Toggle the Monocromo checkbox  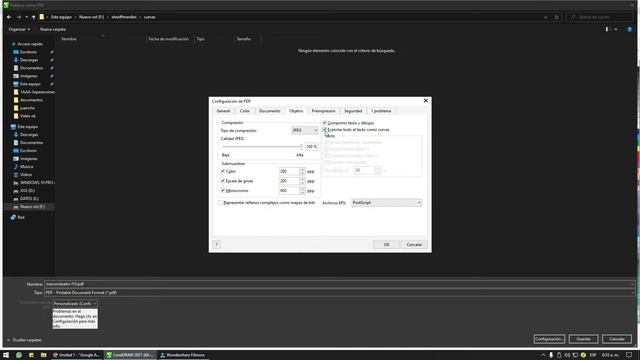223,191
